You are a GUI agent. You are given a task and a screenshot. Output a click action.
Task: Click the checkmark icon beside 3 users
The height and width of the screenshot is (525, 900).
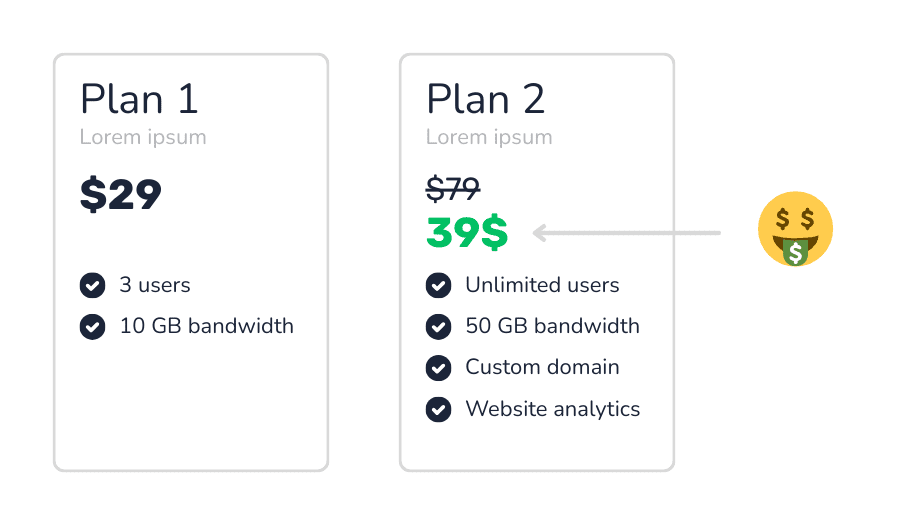pos(92,285)
